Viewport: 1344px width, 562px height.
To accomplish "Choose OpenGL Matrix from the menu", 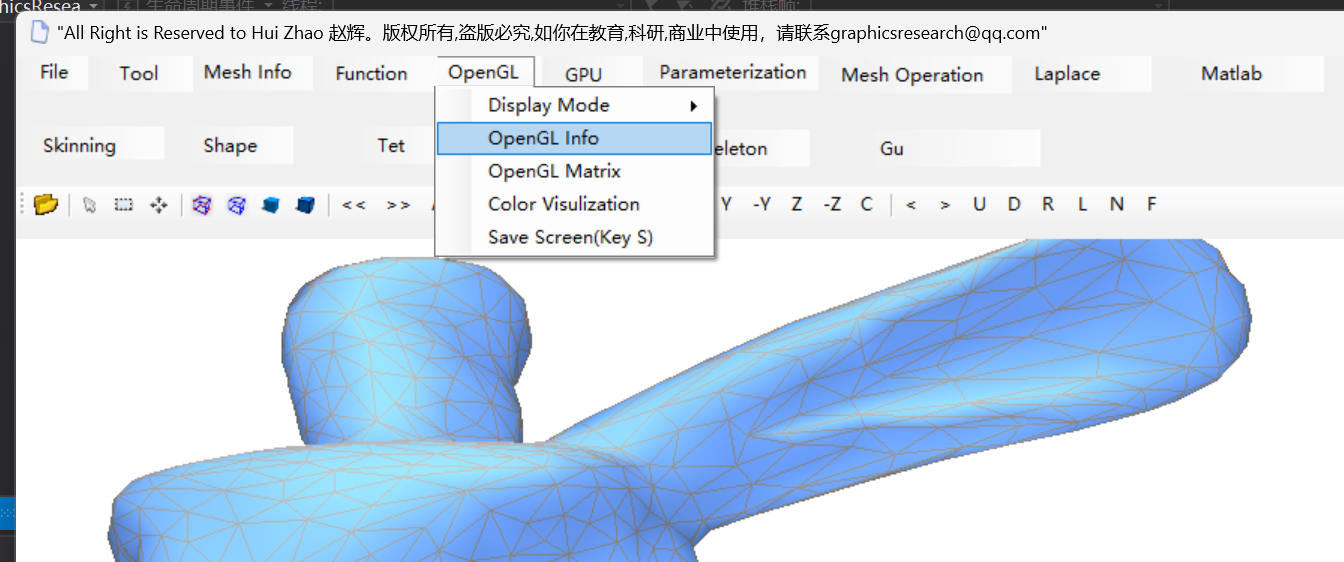I will [x=574, y=171].
